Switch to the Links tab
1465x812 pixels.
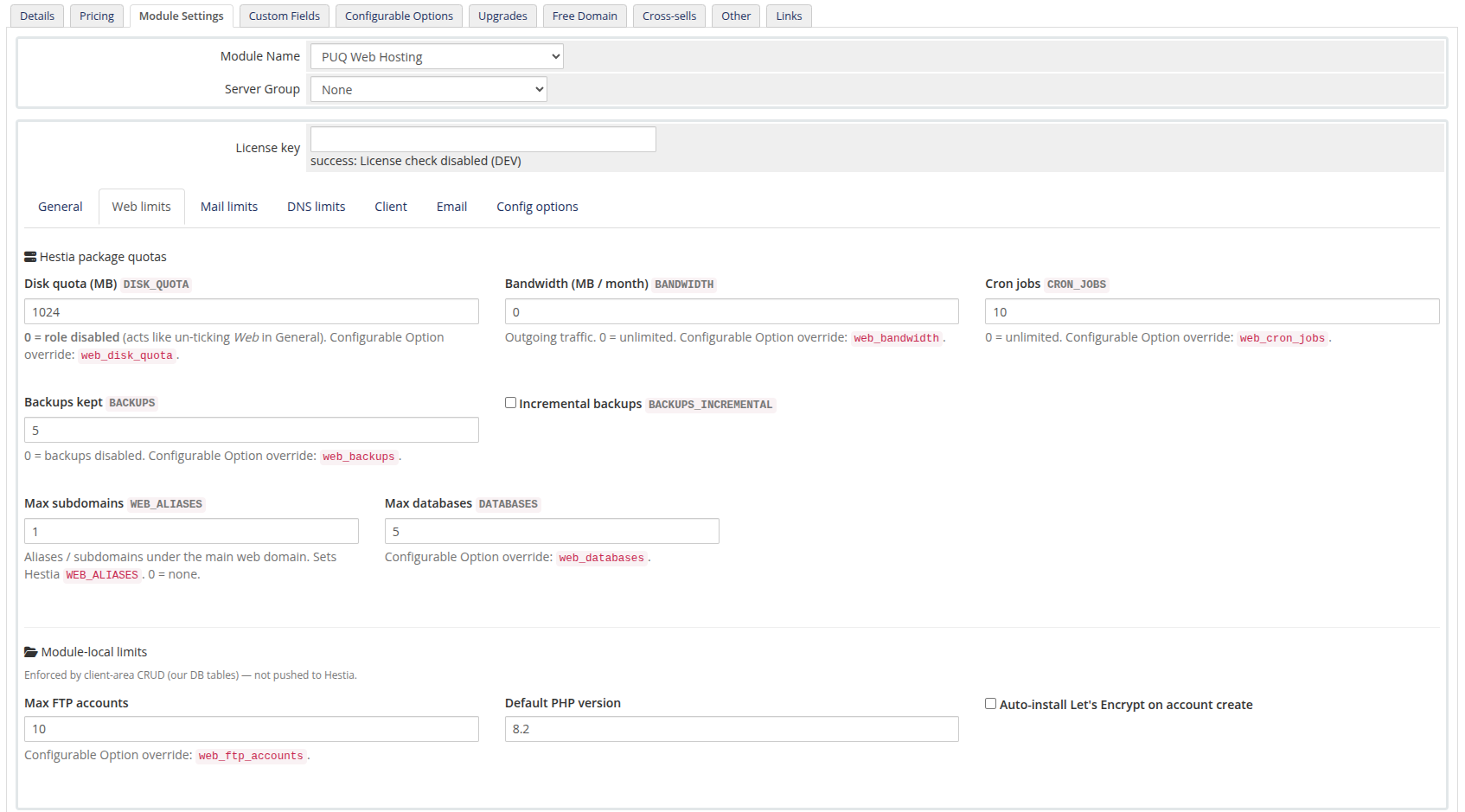789,16
